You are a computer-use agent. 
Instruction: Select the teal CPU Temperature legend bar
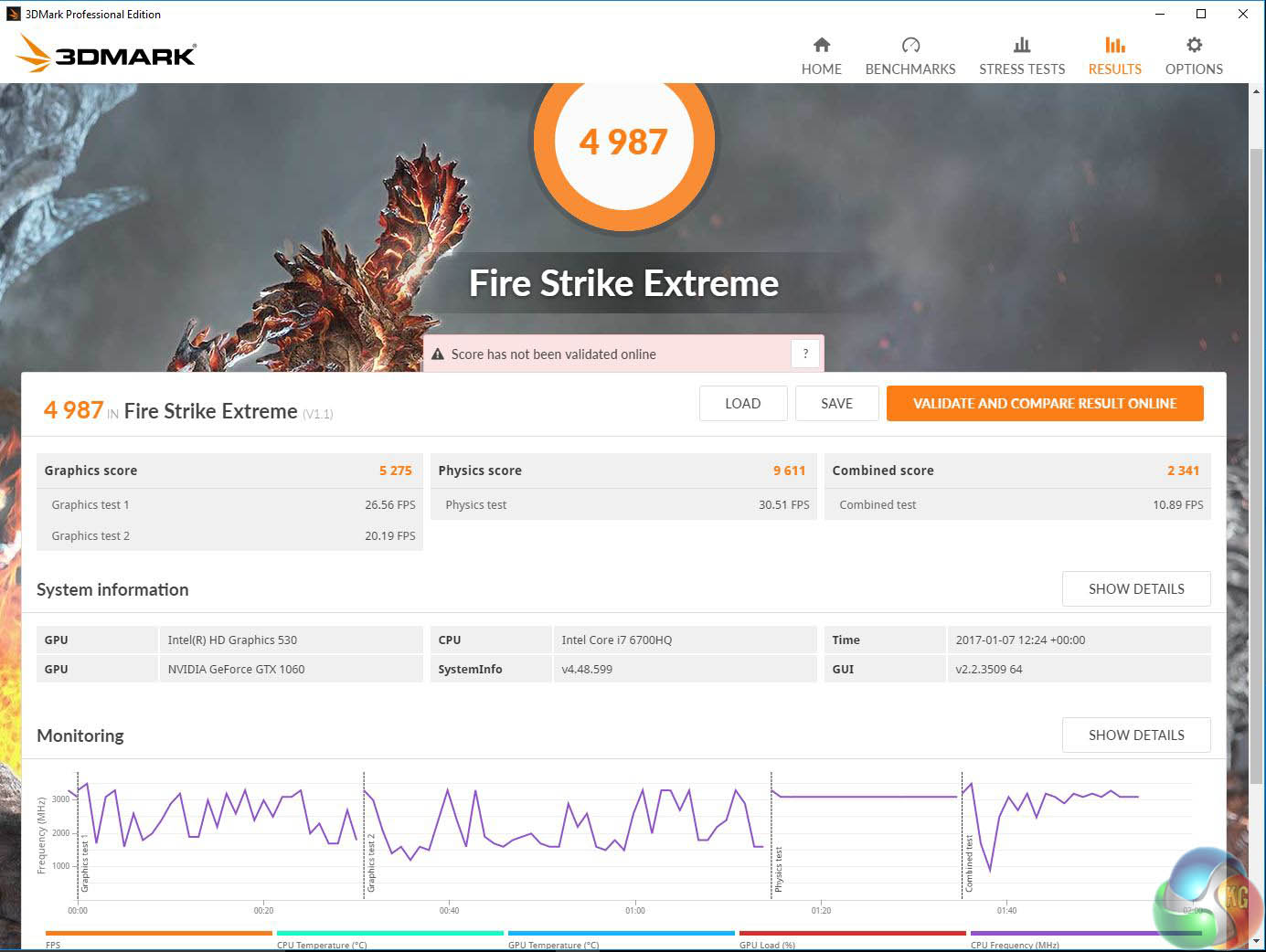pos(390,934)
